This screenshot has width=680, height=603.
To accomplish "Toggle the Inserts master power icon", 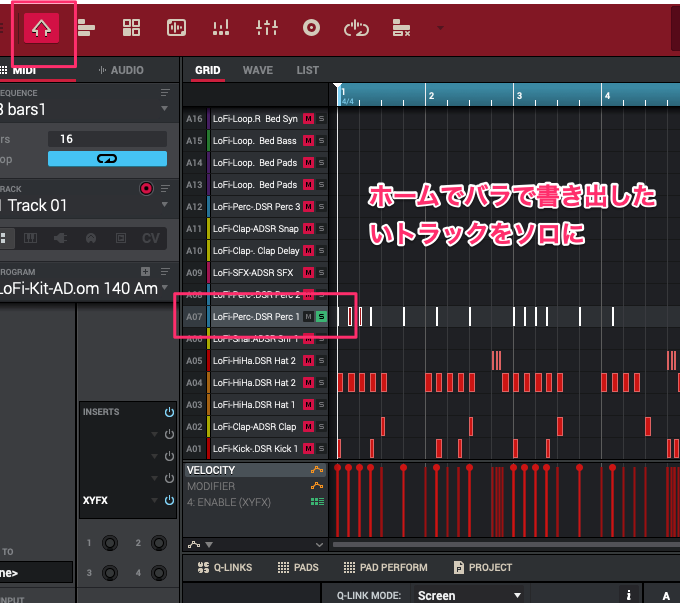I will [169, 412].
